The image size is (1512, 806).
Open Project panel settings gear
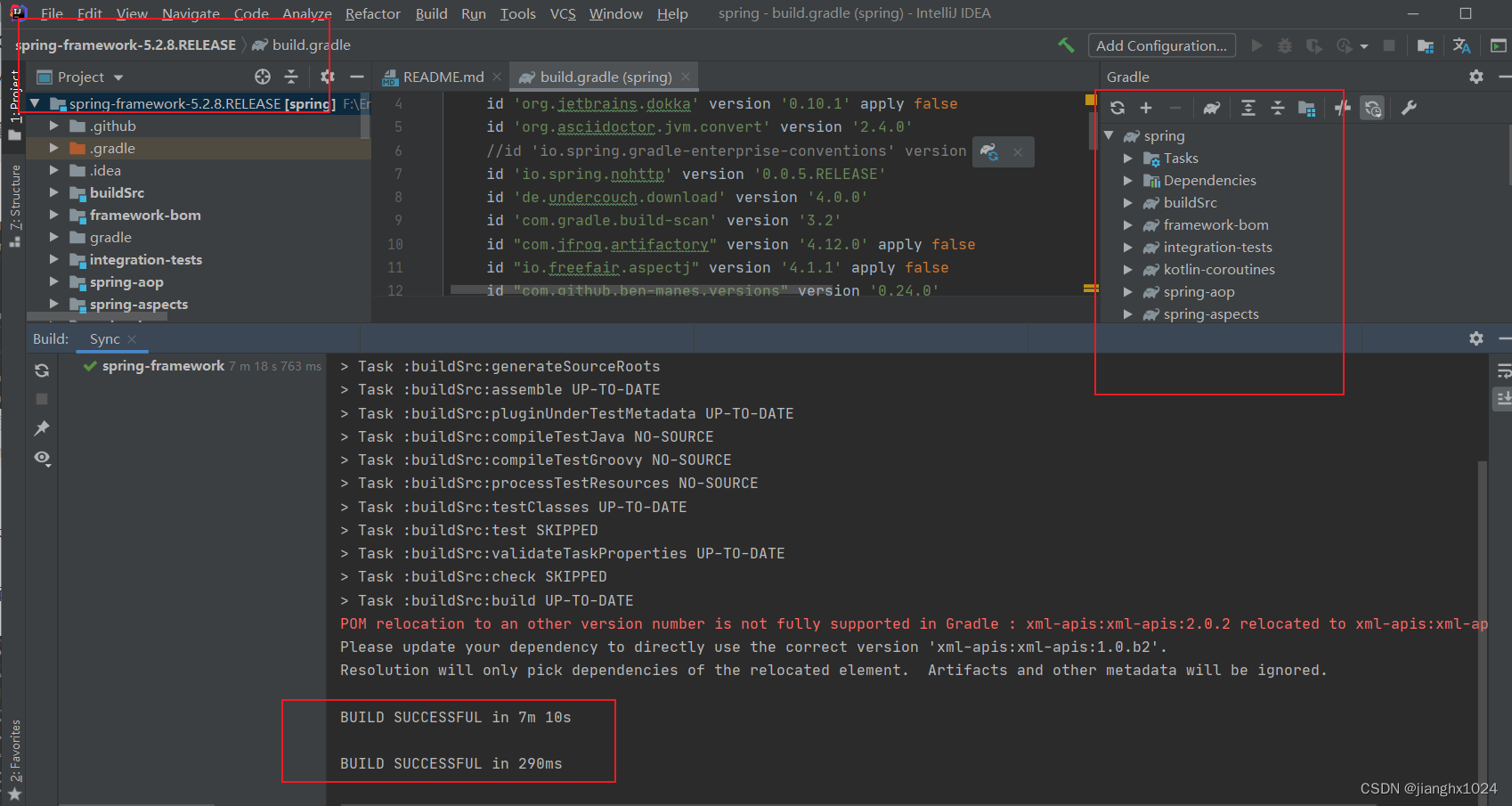(x=328, y=77)
